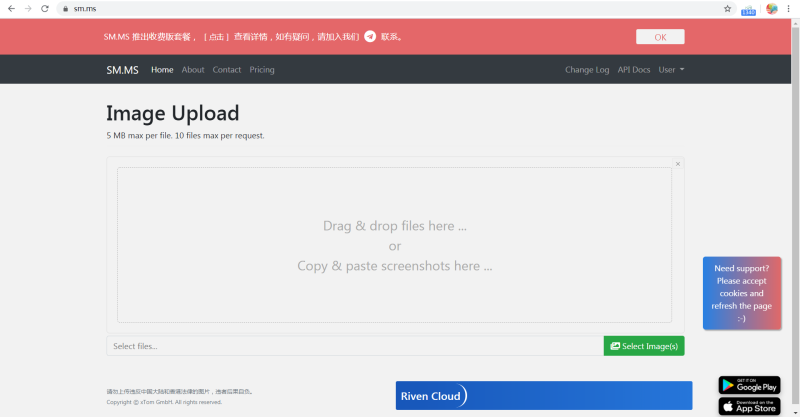Image resolution: width=800 pixels, height=417 pixels.
Task: Reload the page with the refresh icon
Action: pyautogui.click(x=45, y=9)
